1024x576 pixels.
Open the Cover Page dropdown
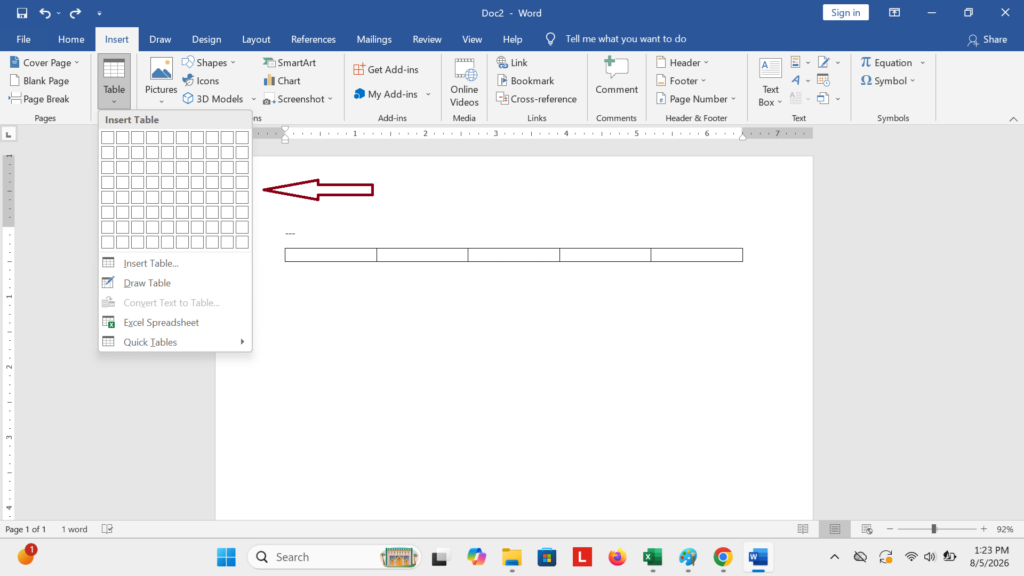point(44,63)
